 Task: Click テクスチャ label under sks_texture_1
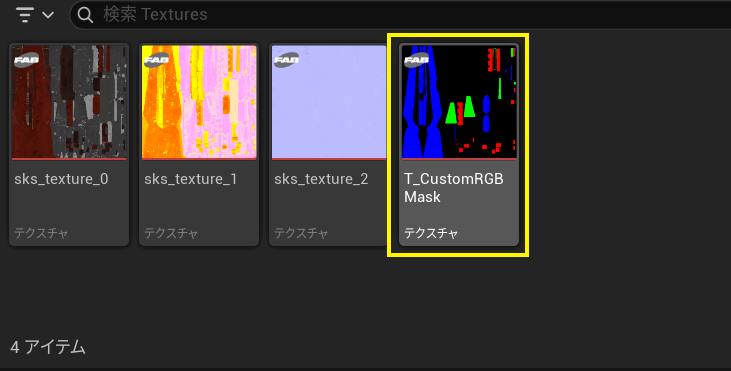pos(171,233)
